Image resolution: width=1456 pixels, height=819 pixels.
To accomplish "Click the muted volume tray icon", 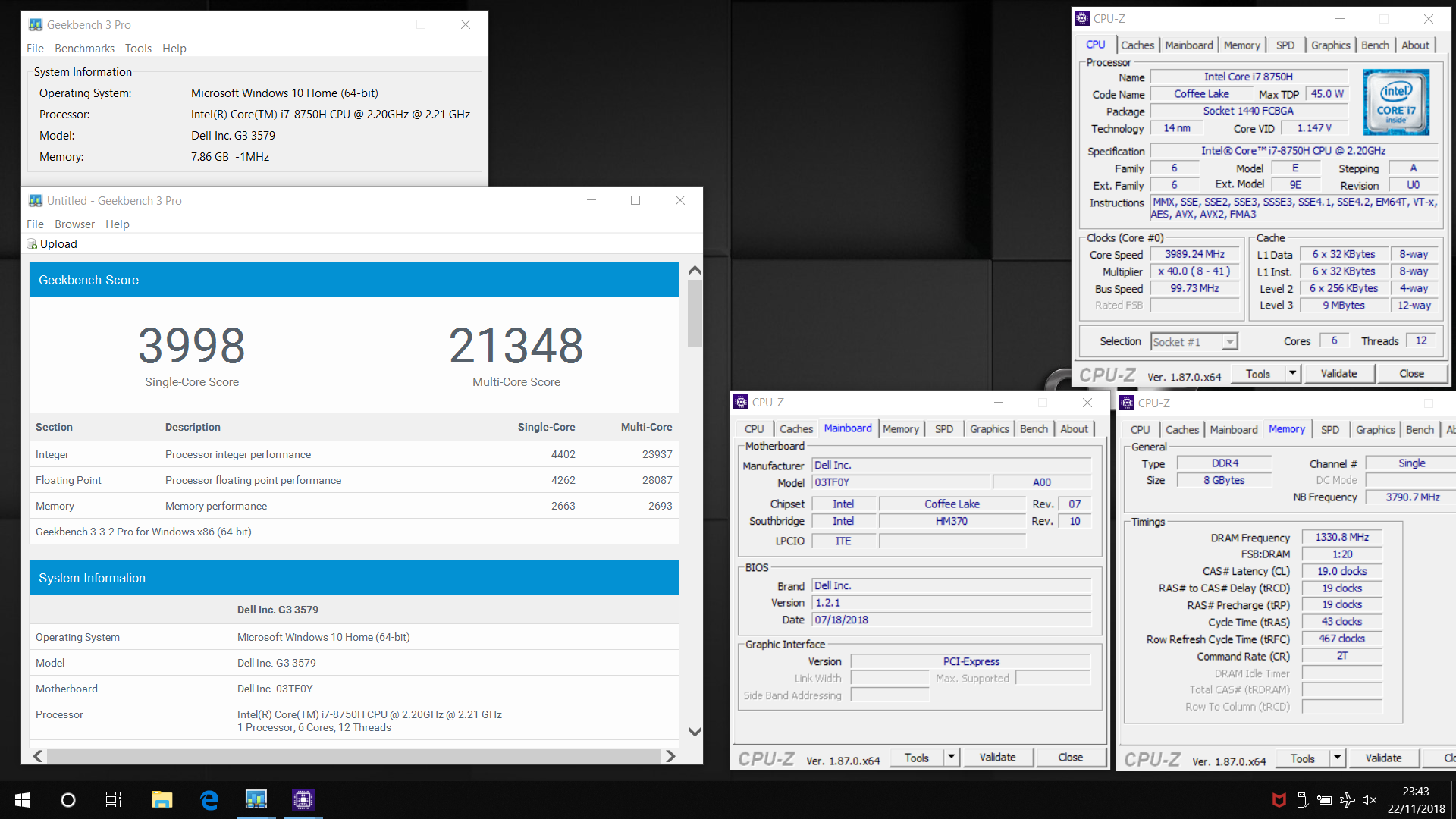I will click(x=1370, y=800).
